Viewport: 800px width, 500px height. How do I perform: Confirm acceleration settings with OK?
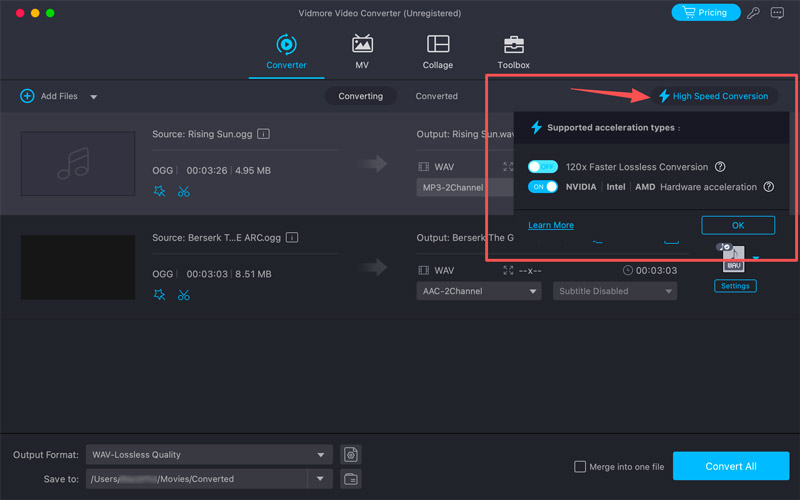738,225
